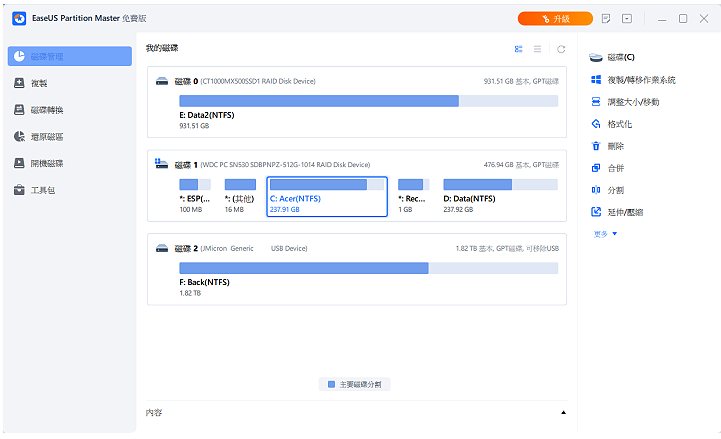
Task: Click the '1.82 TB 基本, GPT磁碟, 可移除USB' text
Action: (x=507, y=249)
